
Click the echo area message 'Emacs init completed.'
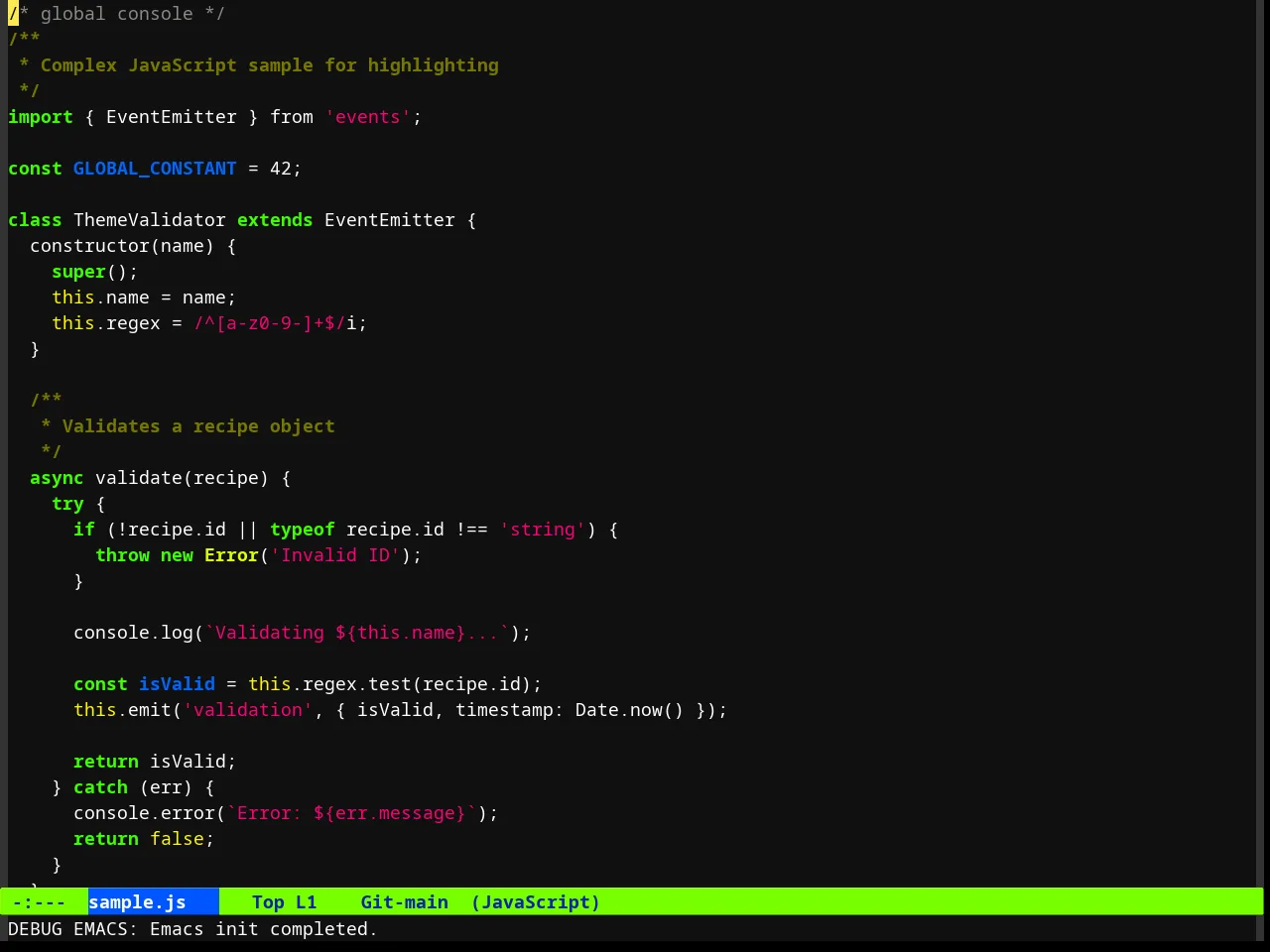click(263, 929)
